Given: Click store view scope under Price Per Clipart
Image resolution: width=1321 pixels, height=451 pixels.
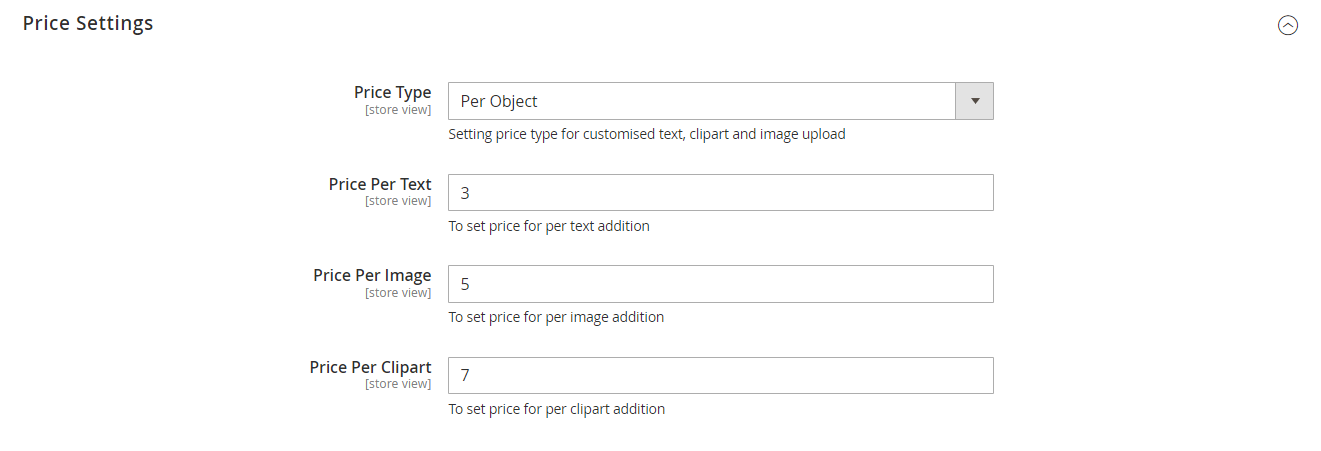Looking at the screenshot, I should 398,384.
